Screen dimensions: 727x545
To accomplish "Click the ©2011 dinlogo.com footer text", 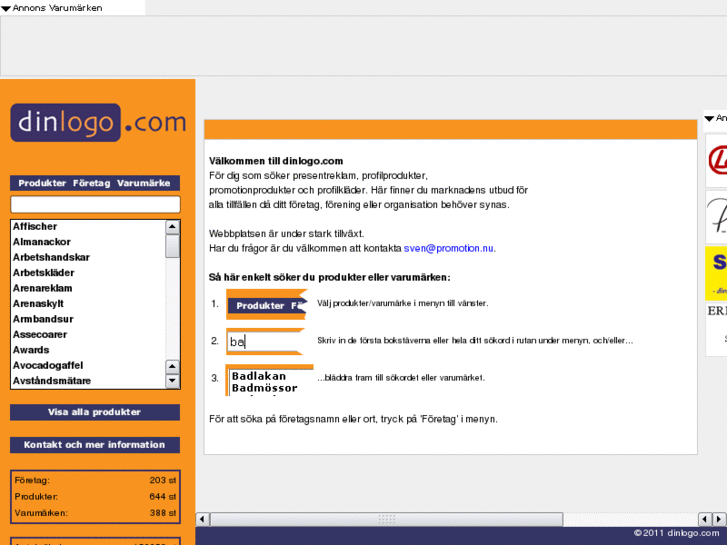I will tap(676, 533).
